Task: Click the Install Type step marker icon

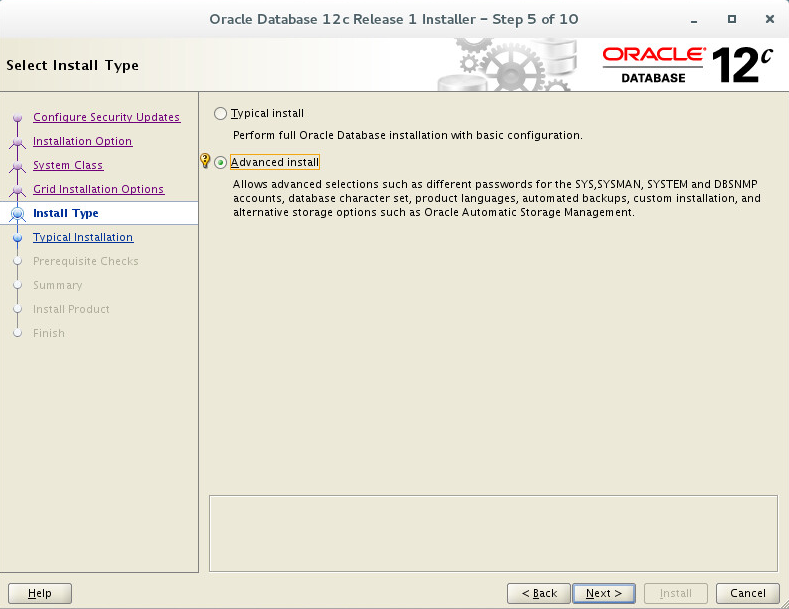Action: tap(18, 214)
